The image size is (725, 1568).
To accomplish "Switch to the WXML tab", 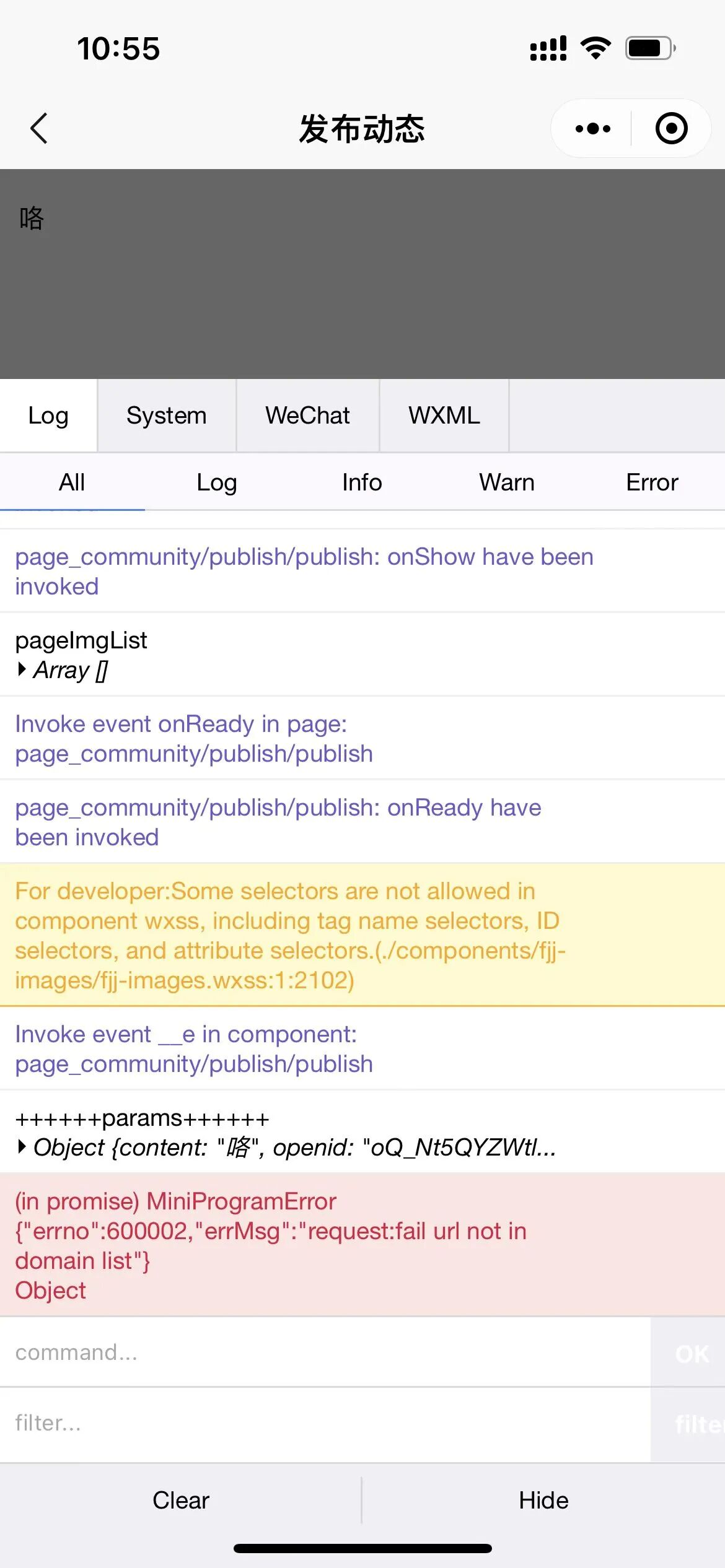I will 444,415.
